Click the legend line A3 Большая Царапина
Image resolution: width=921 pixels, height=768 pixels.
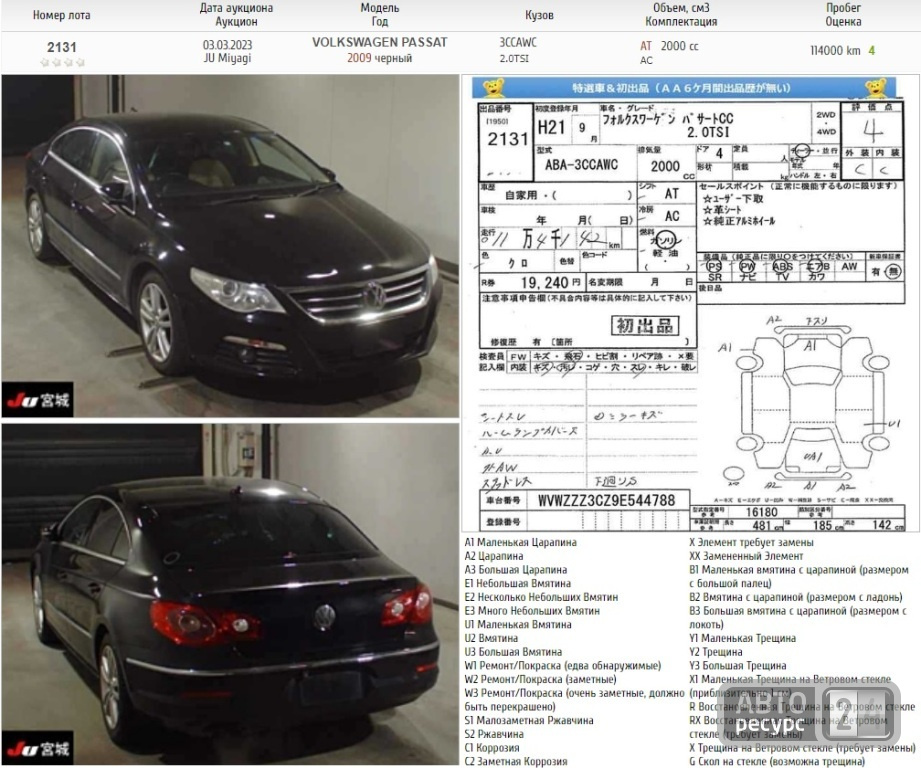pos(516,570)
